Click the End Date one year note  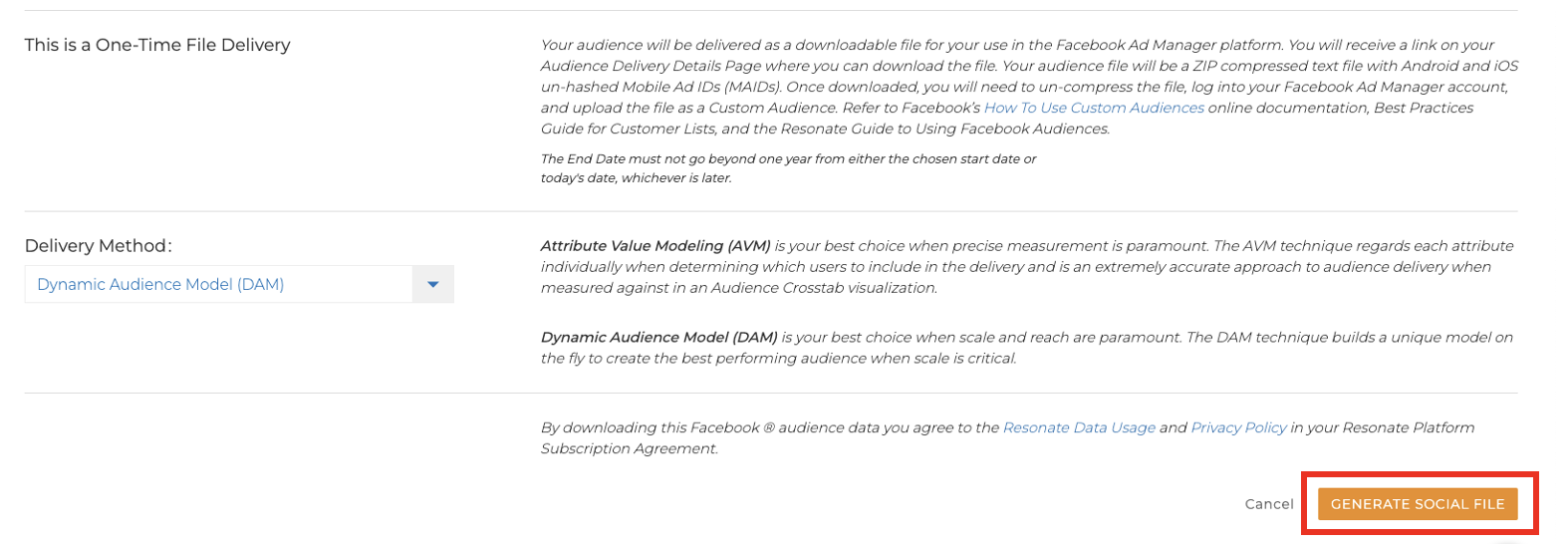[x=788, y=168]
